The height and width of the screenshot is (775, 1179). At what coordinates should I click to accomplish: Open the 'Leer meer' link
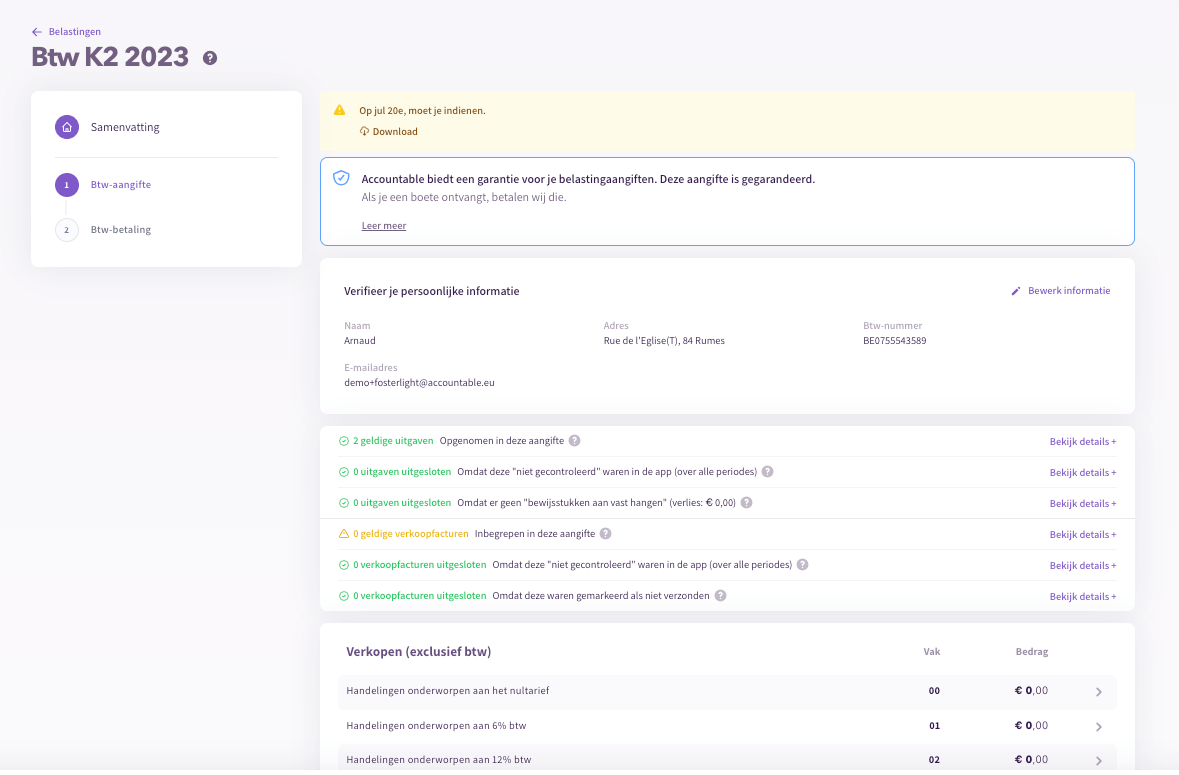point(384,226)
